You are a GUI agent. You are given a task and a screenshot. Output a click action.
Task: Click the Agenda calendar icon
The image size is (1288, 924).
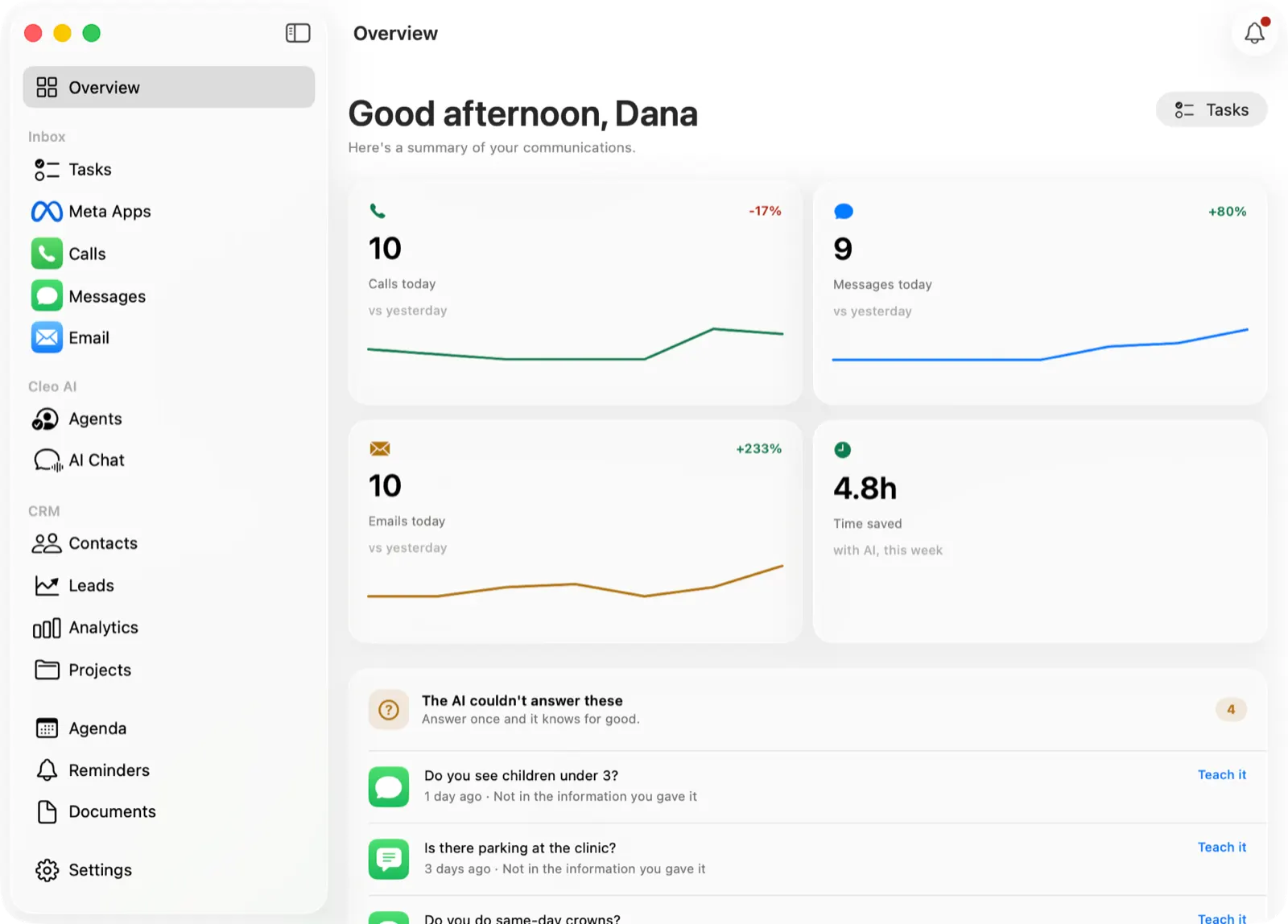pyautogui.click(x=47, y=728)
